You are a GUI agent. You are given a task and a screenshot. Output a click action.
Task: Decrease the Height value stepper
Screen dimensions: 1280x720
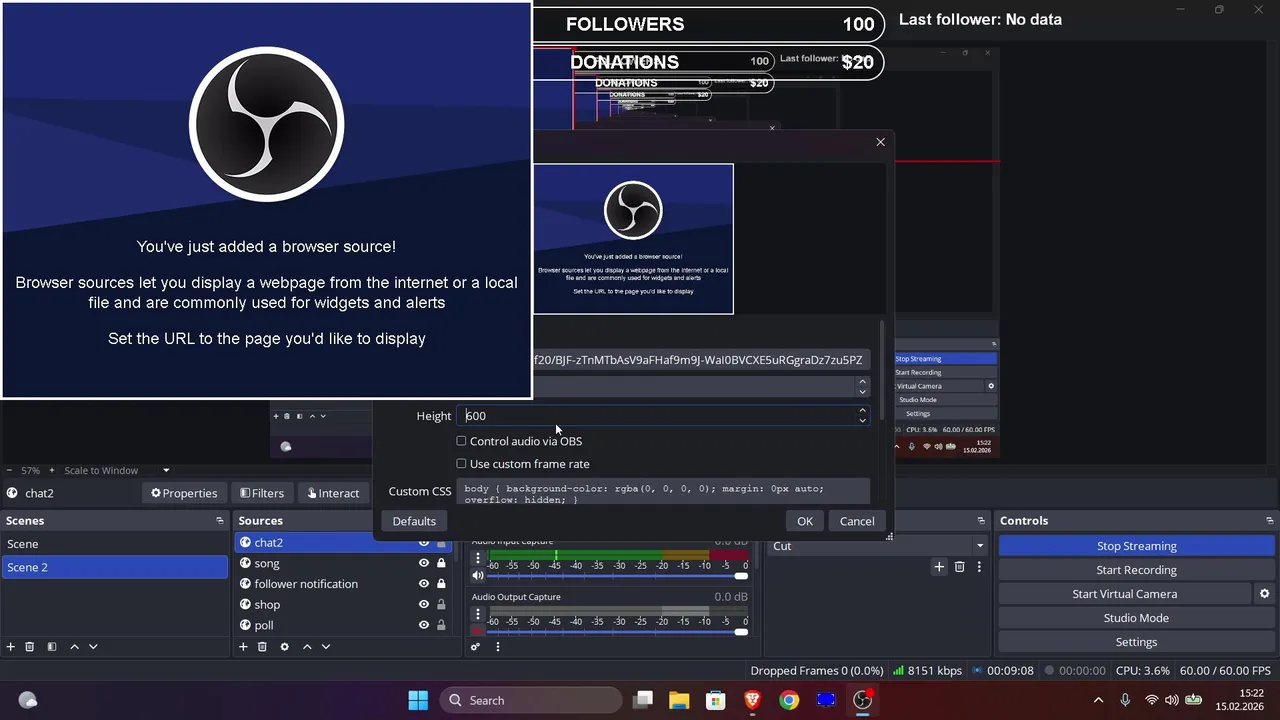click(x=862, y=421)
